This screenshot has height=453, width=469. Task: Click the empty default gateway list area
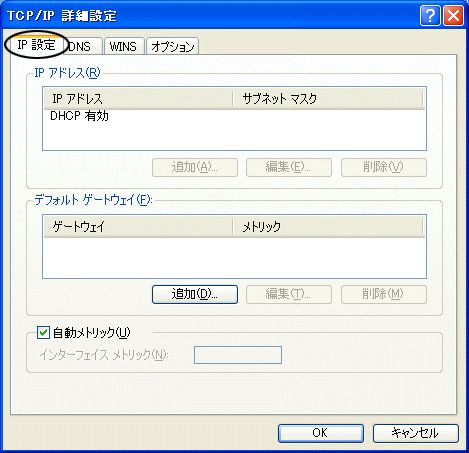pos(234,257)
